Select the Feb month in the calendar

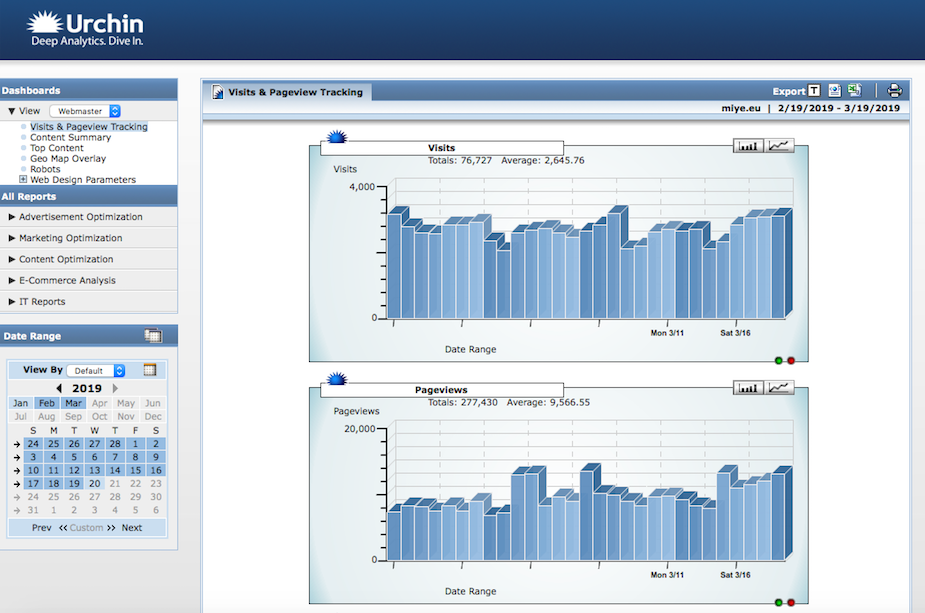click(x=47, y=403)
